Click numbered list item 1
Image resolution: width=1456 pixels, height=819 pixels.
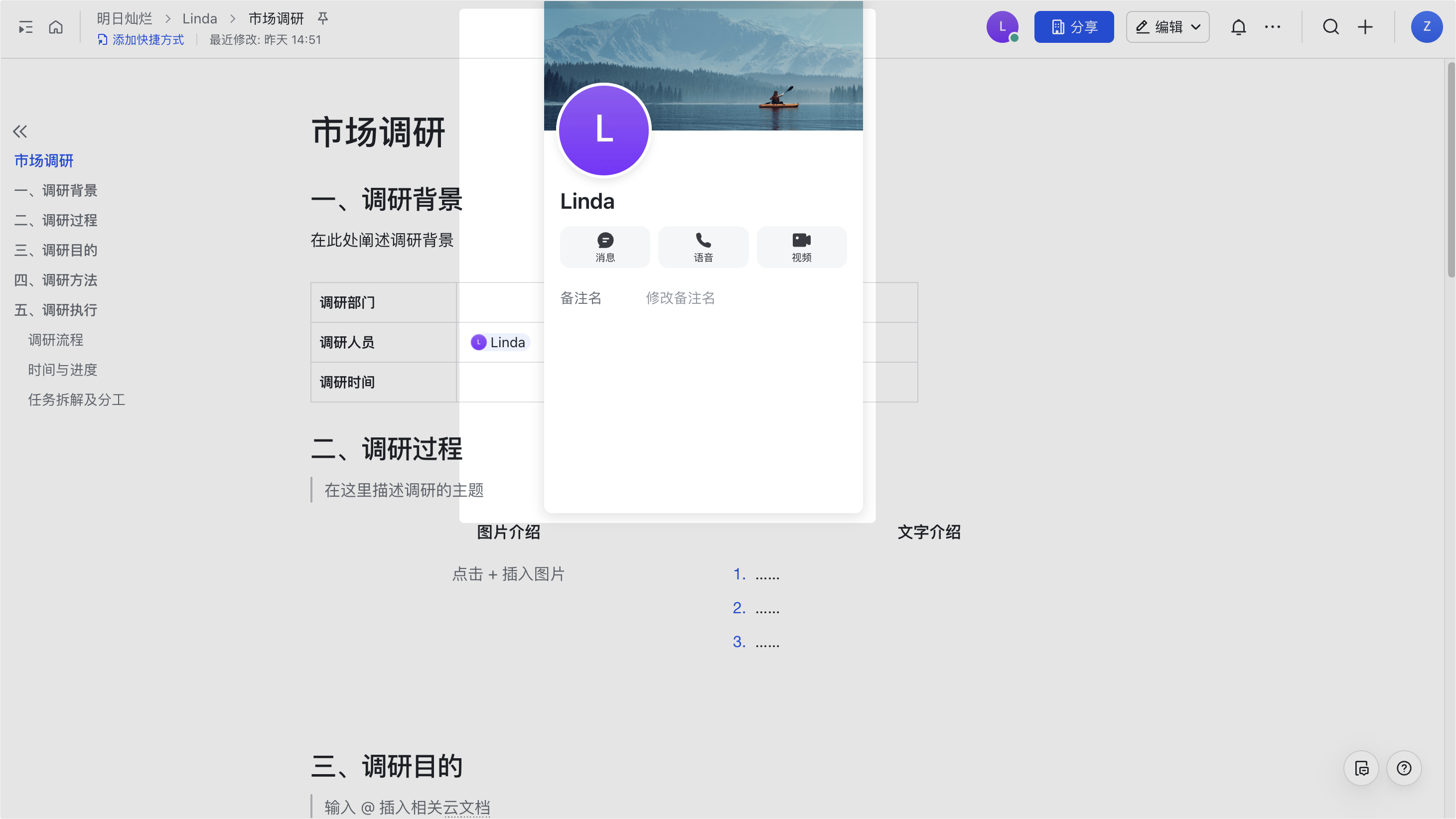point(756,575)
